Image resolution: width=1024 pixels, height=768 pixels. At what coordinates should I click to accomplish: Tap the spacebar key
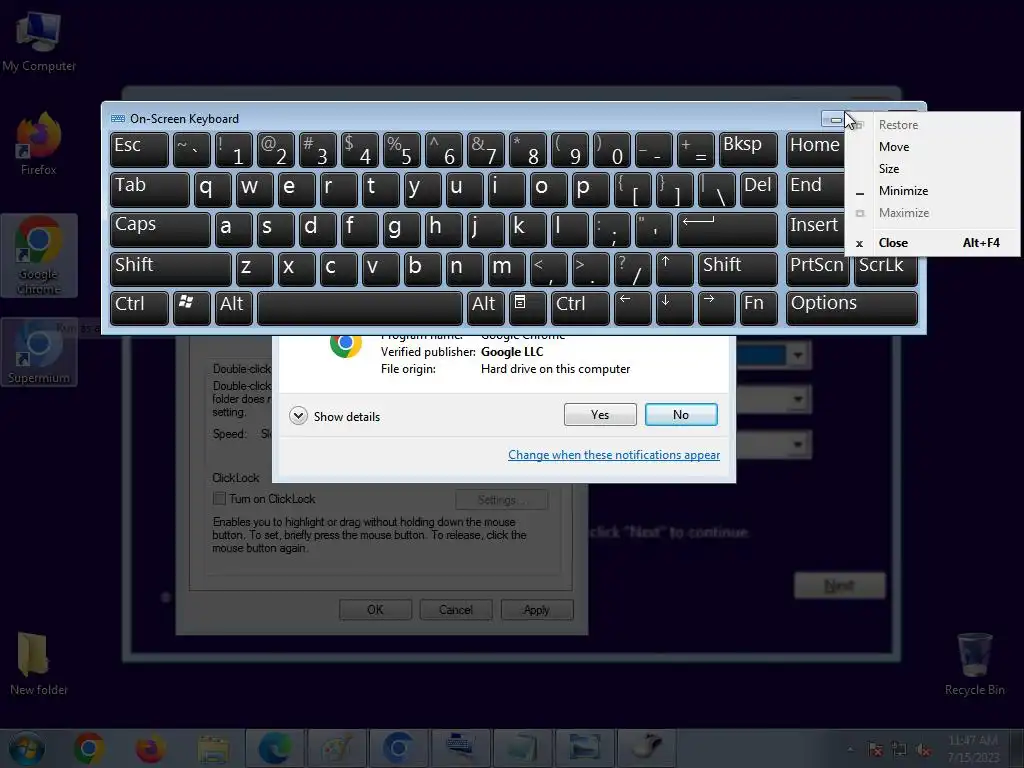pos(360,308)
